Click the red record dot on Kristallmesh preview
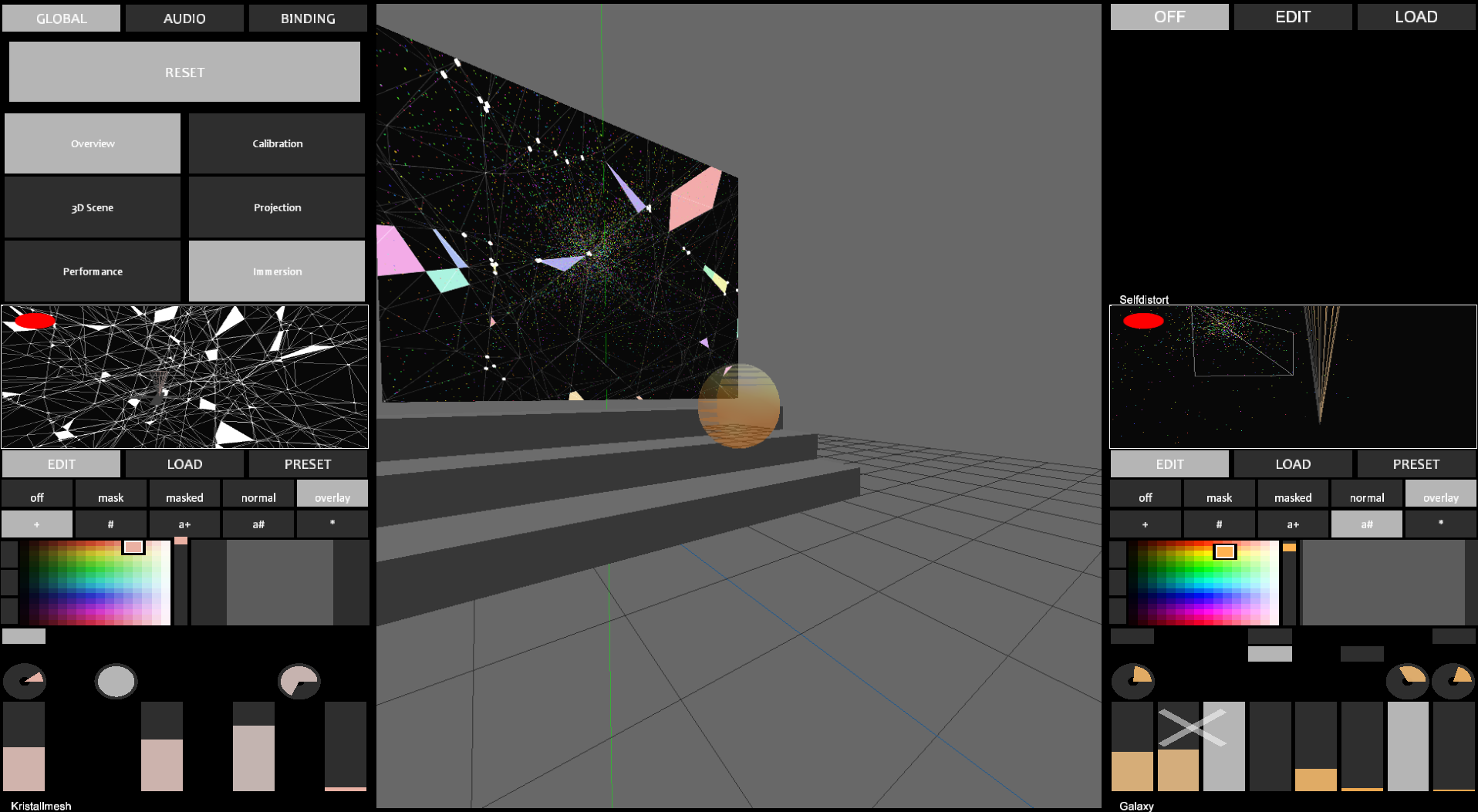This screenshot has width=1478, height=812. tap(35, 321)
